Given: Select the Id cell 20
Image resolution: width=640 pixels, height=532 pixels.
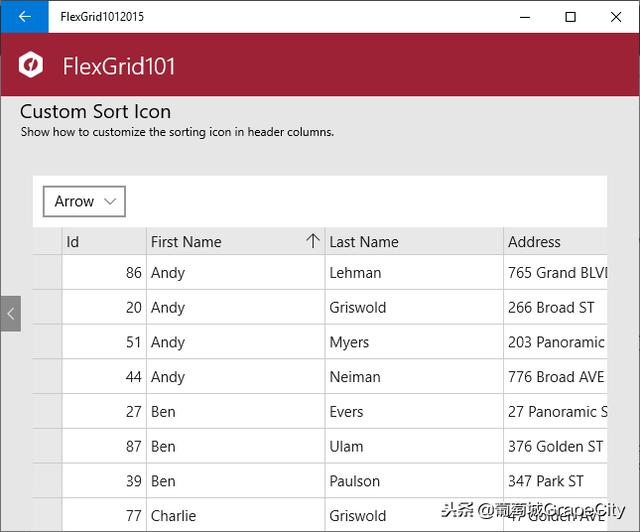Looking at the screenshot, I should click(104, 307).
